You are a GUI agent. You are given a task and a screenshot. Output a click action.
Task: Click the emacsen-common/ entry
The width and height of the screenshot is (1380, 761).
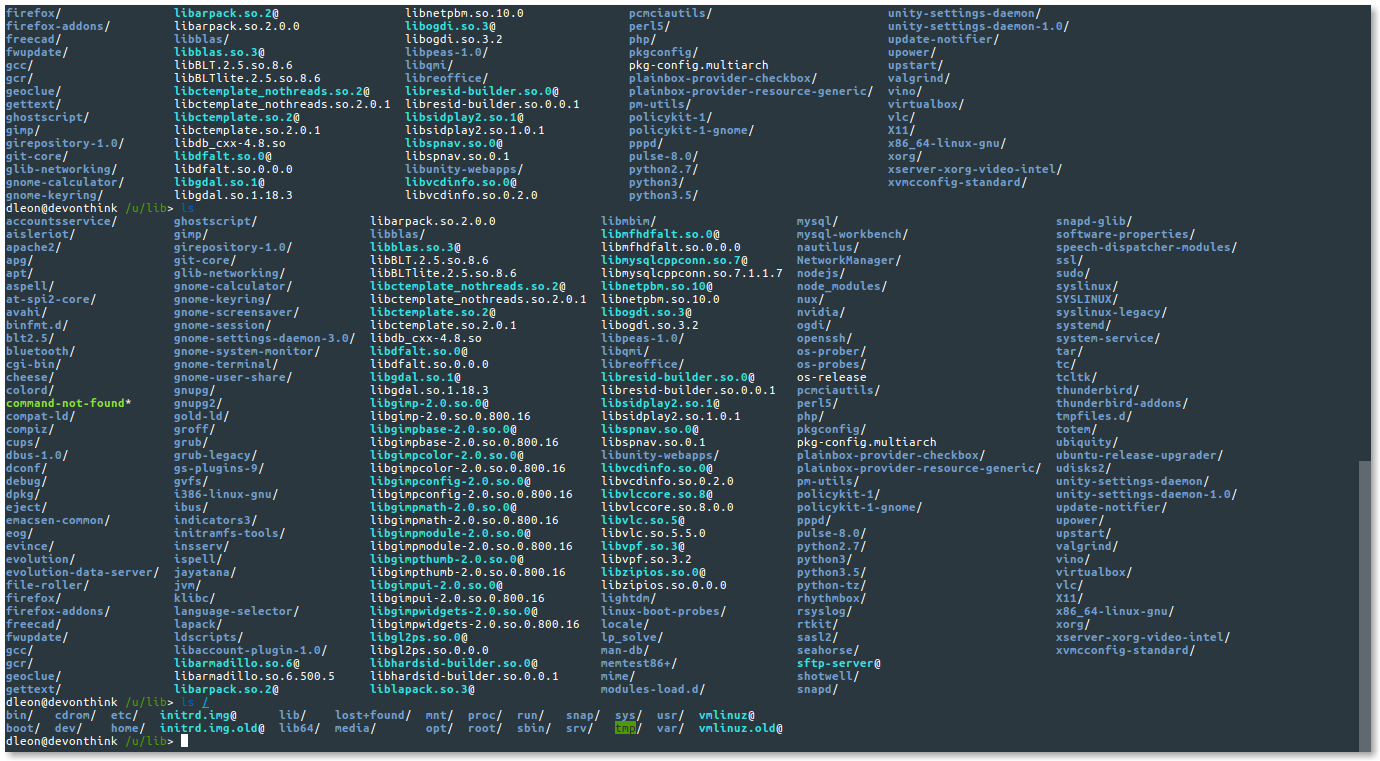click(x=59, y=520)
